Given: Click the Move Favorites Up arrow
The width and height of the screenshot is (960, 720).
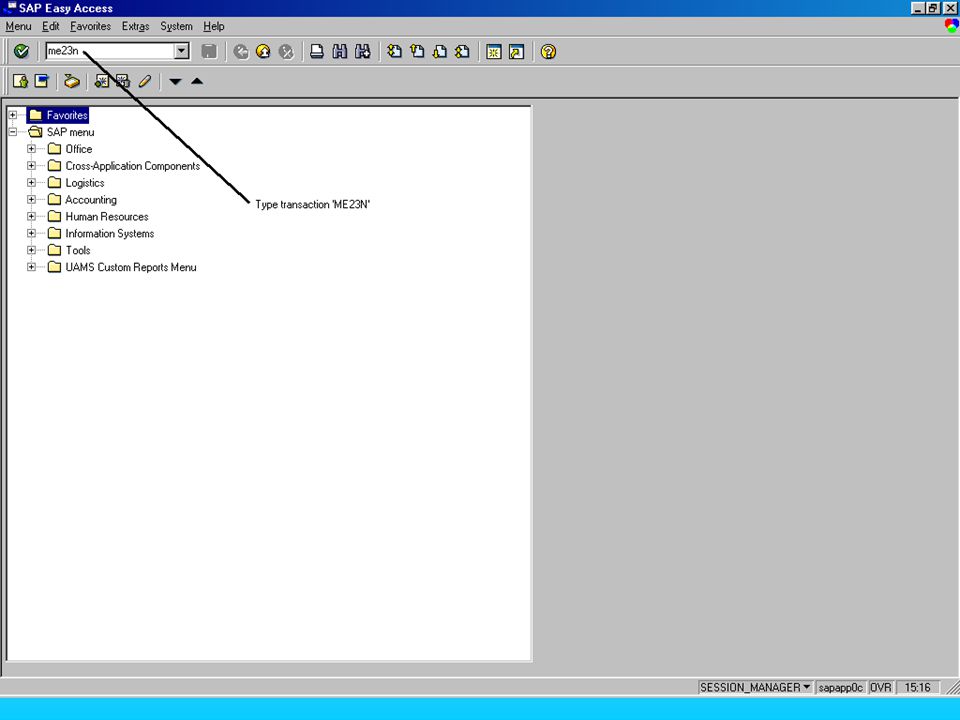Looking at the screenshot, I should pos(197,81).
